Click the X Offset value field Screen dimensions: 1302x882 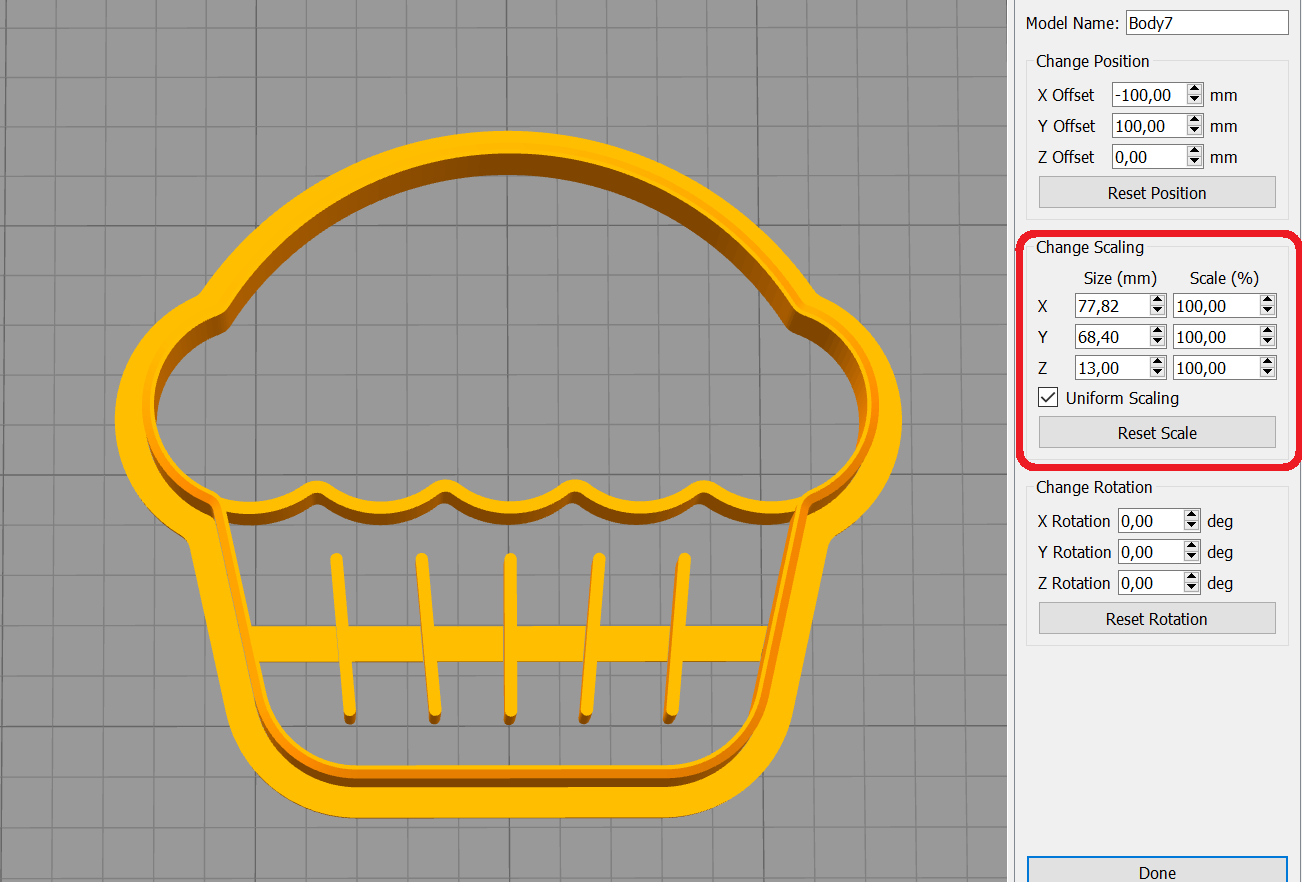coord(1149,95)
